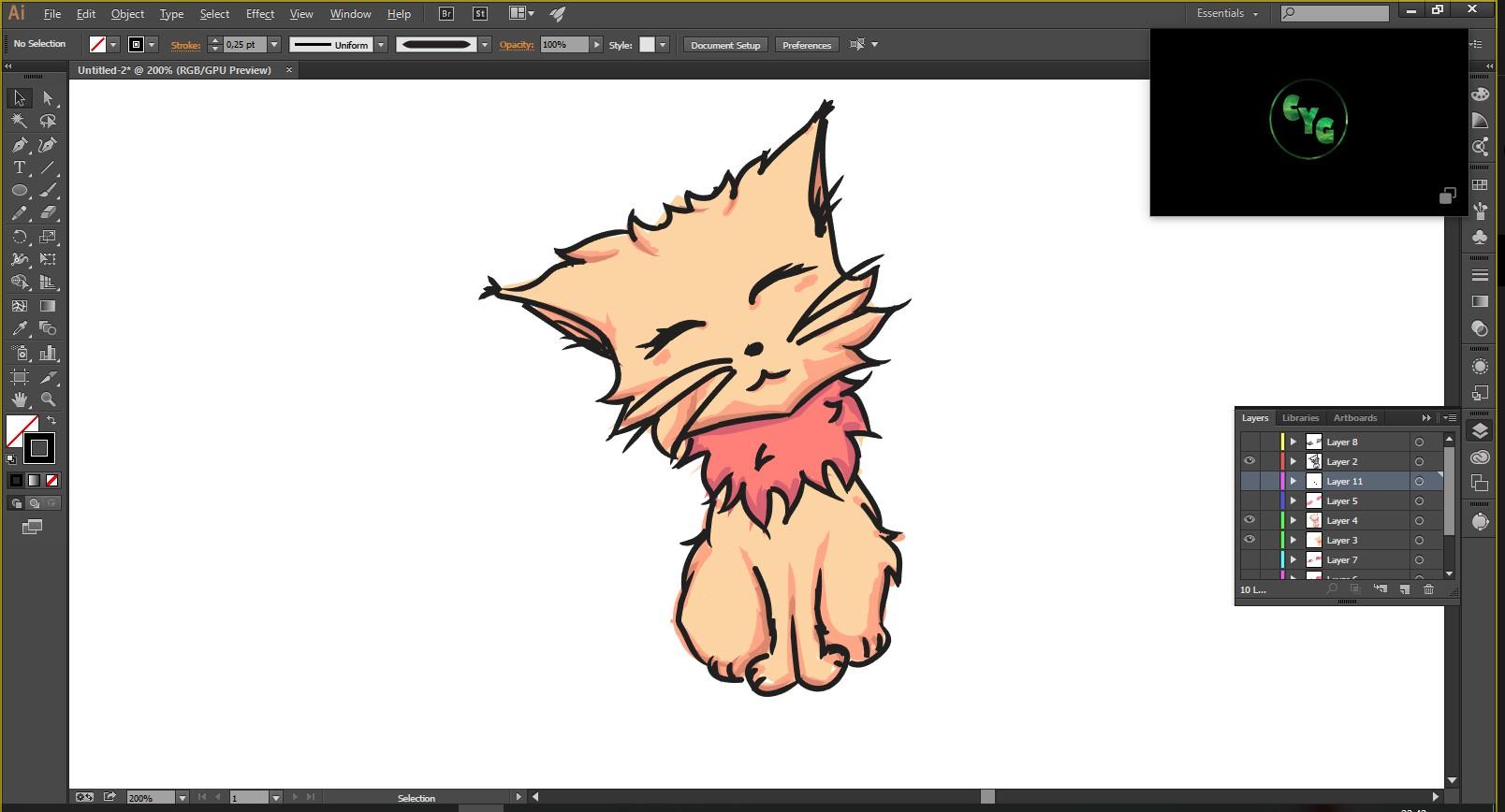Select the Type tool
The height and width of the screenshot is (812, 1505).
pyautogui.click(x=20, y=167)
